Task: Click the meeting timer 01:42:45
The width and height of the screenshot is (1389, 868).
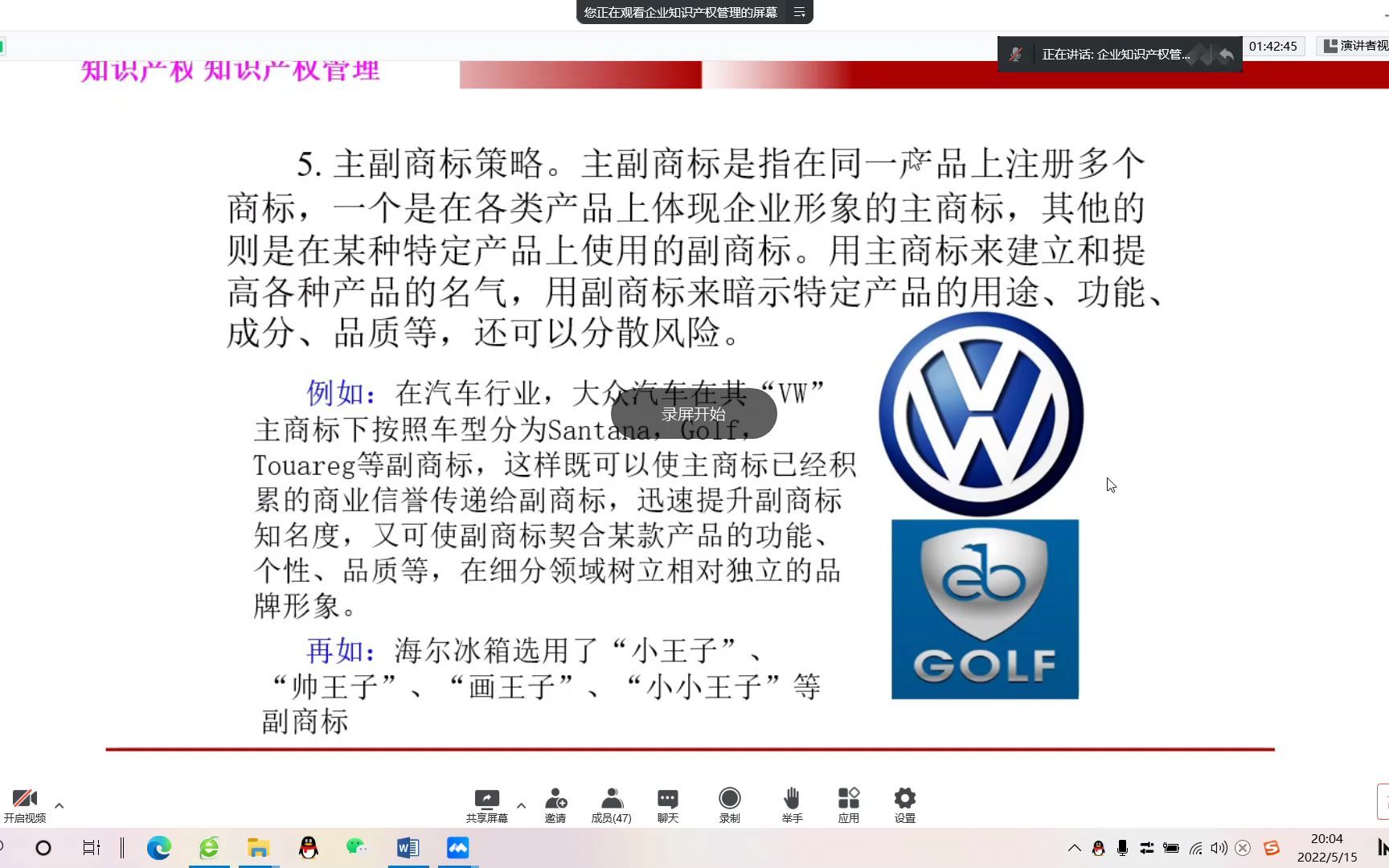Action: pos(1273,47)
